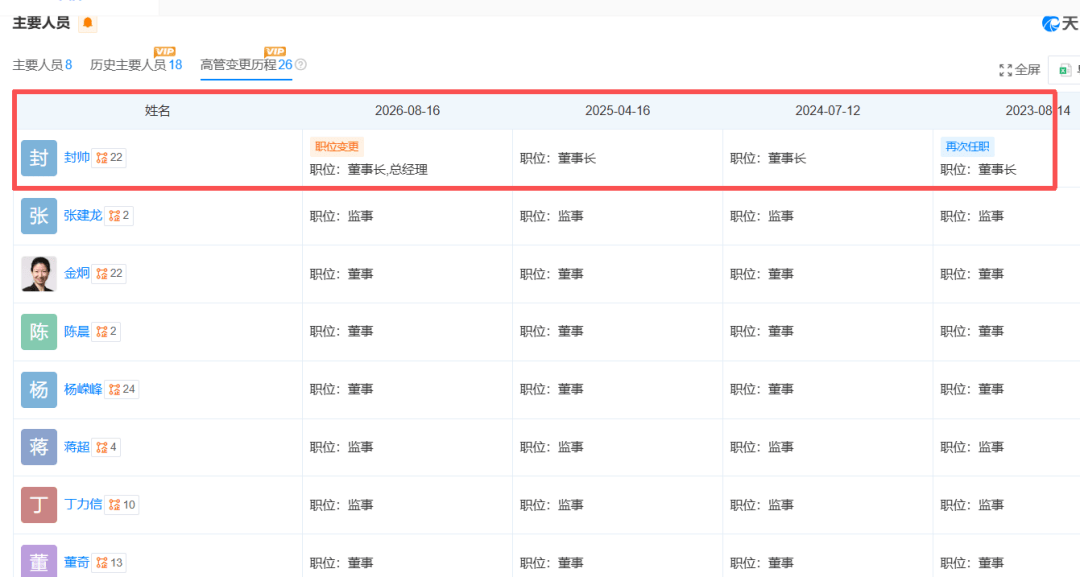Open 蒋超 profile link

pyautogui.click(x=76, y=447)
